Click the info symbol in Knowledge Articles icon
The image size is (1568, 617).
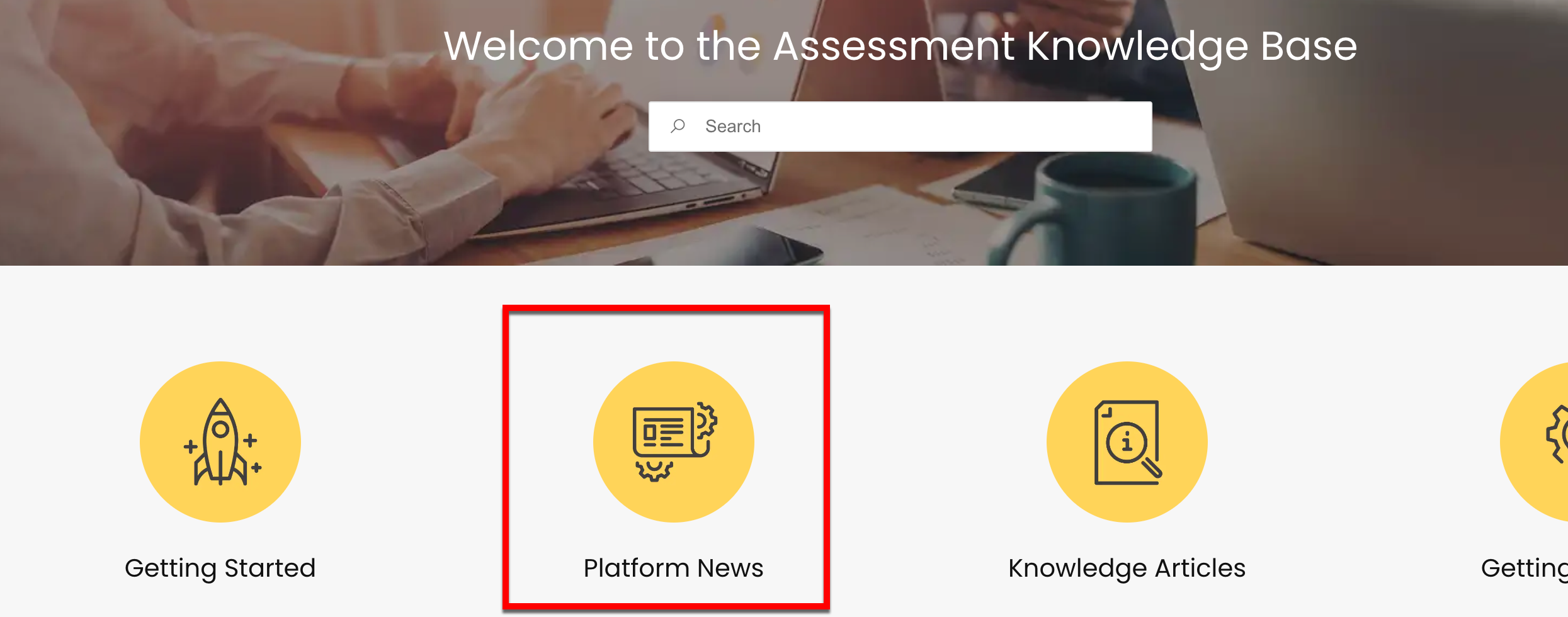tap(1127, 441)
